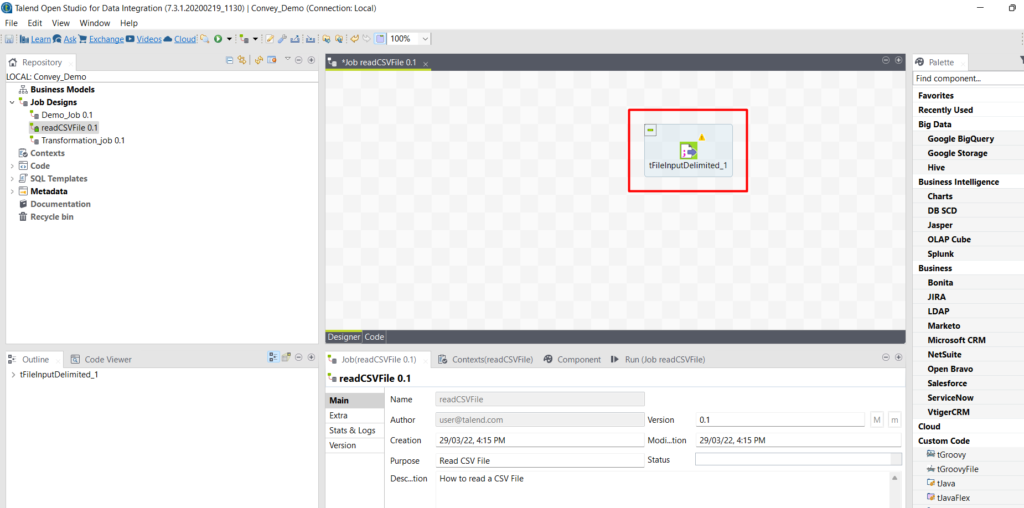Image resolution: width=1024 pixels, height=508 pixels.
Task: Select the Extra section in Job view
Action: (x=355, y=415)
